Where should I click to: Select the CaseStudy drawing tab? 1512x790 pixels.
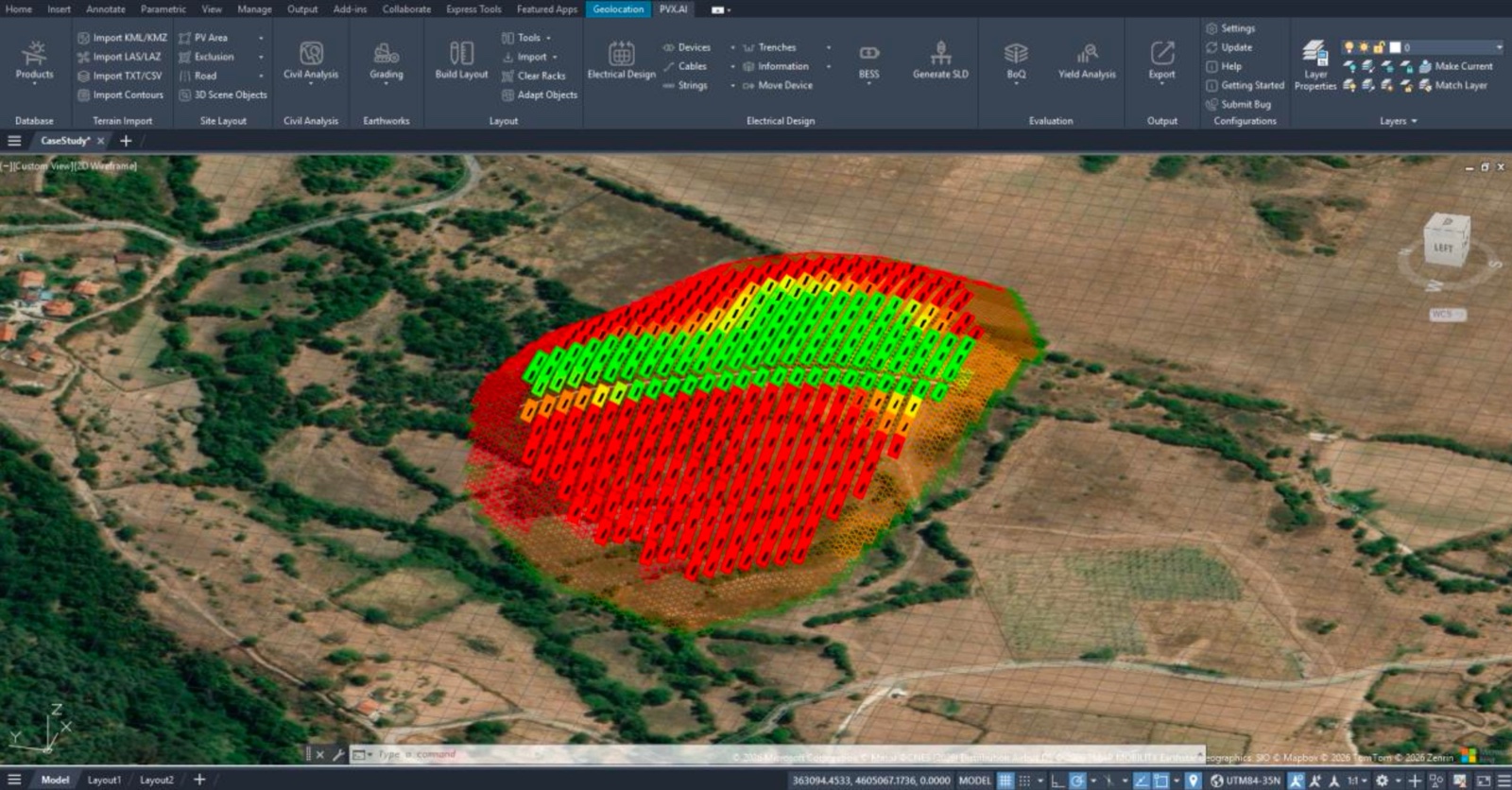65,141
